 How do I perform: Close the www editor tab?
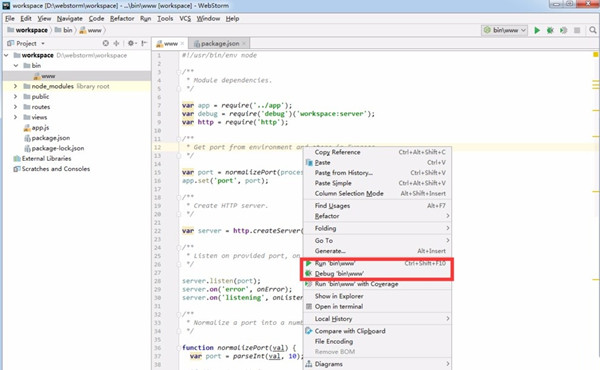183,44
